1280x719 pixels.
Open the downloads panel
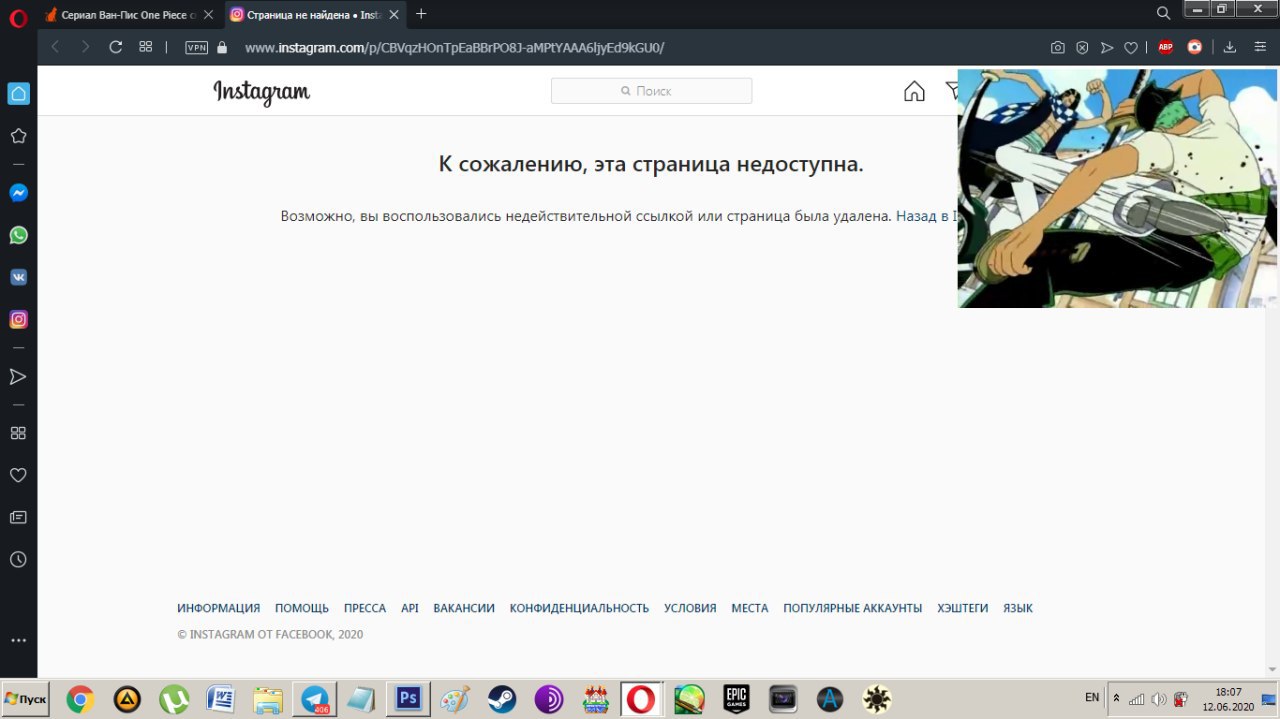pyautogui.click(x=1230, y=47)
